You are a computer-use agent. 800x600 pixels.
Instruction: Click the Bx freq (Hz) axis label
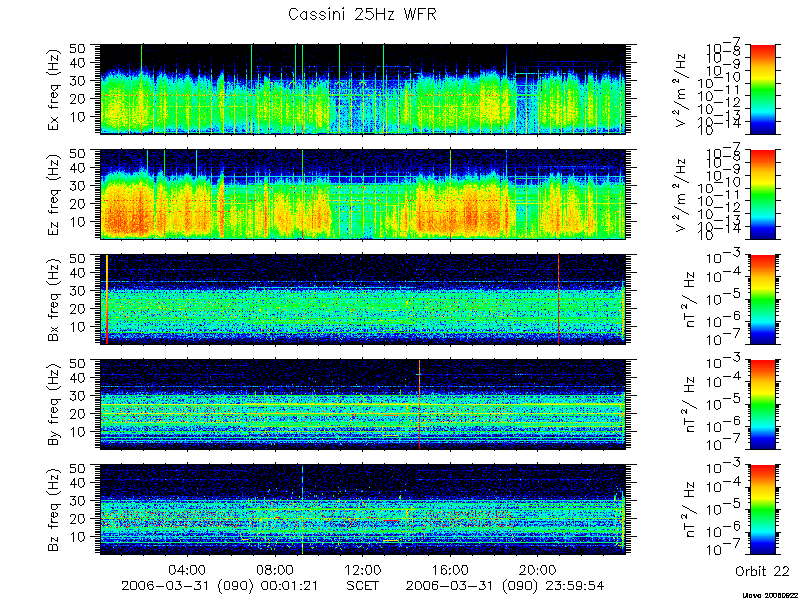click(55, 299)
